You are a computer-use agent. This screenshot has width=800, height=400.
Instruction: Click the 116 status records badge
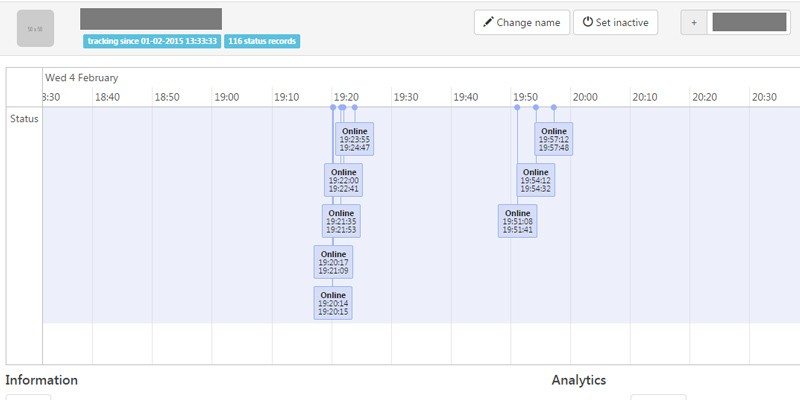tap(262, 41)
